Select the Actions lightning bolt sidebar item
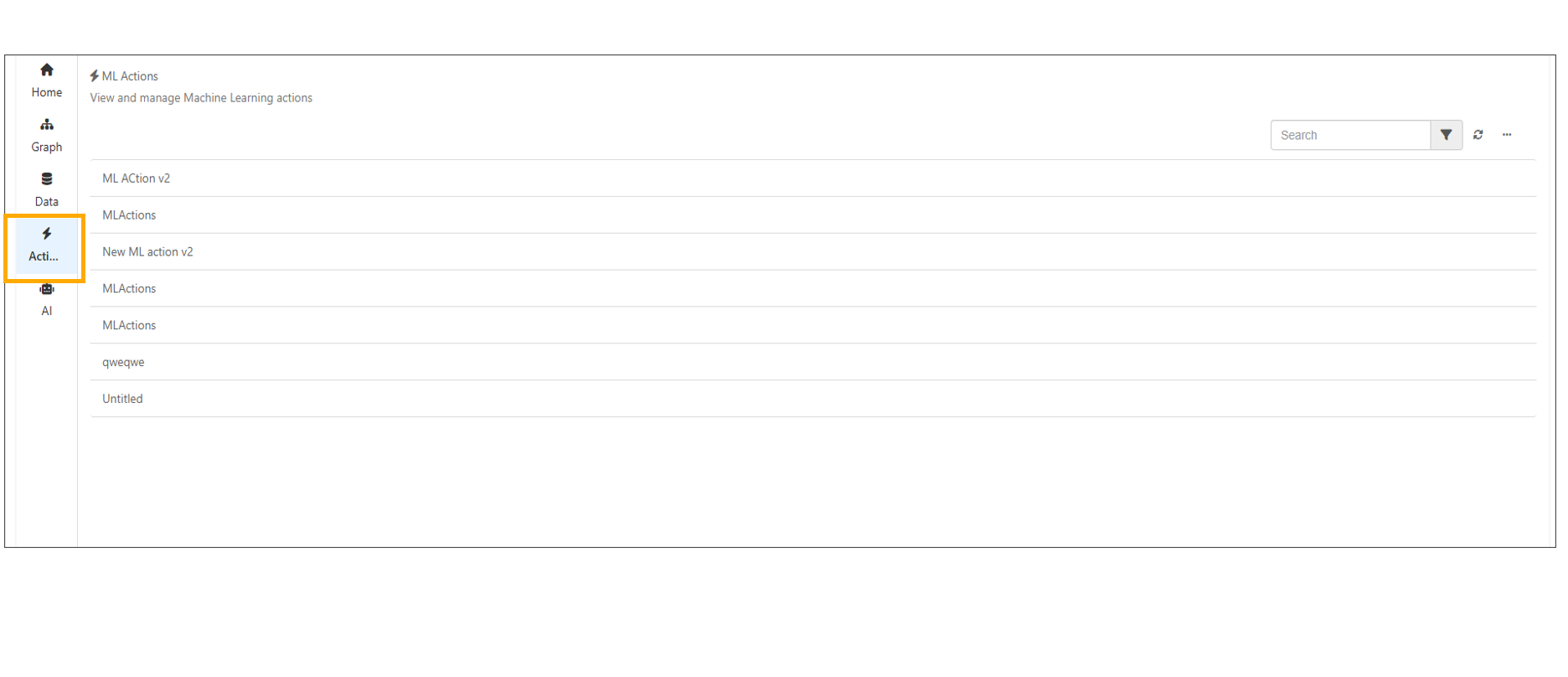 click(x=46, y=245)
